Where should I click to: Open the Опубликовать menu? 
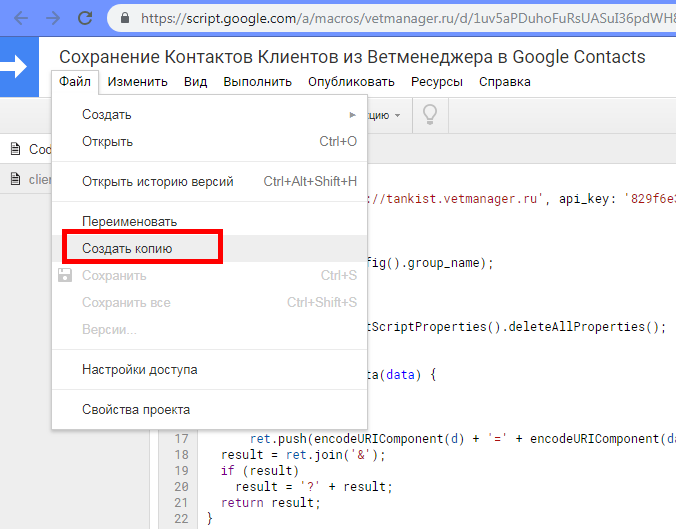point(351,81)
